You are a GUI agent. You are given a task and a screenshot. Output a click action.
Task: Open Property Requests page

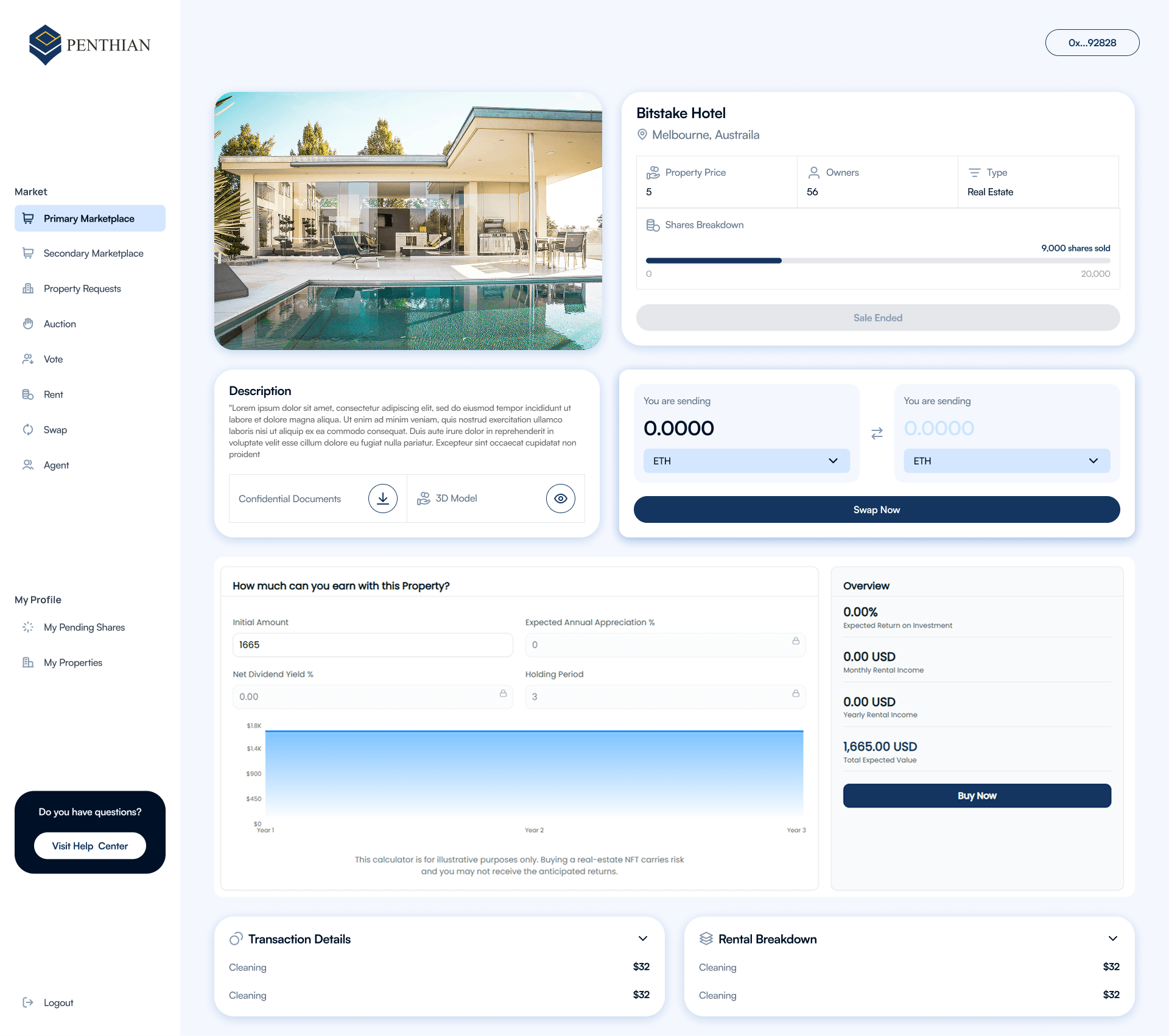click(90, 289)
